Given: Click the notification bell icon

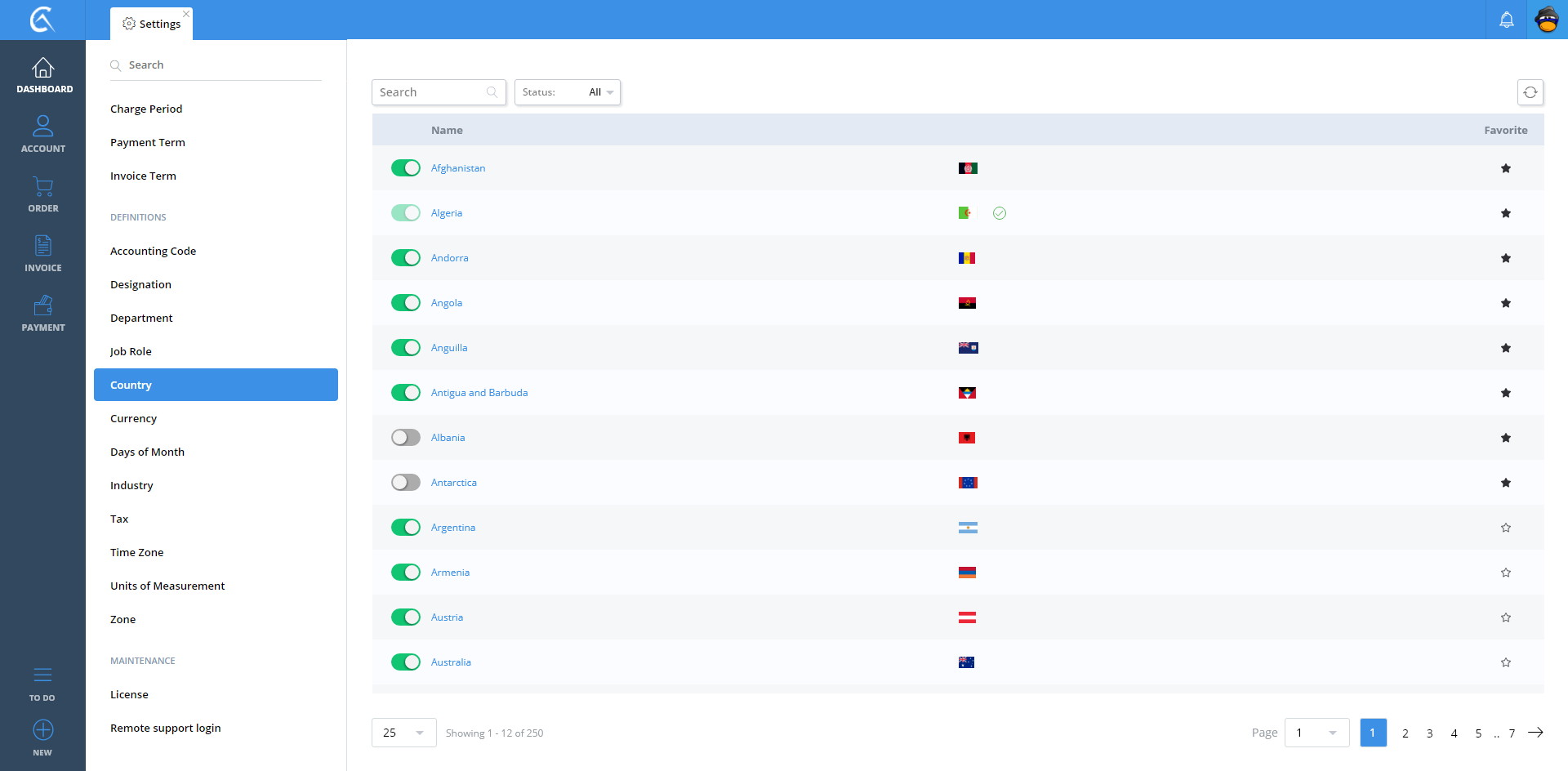Looking at the screenshot, I should (1506, 20).
